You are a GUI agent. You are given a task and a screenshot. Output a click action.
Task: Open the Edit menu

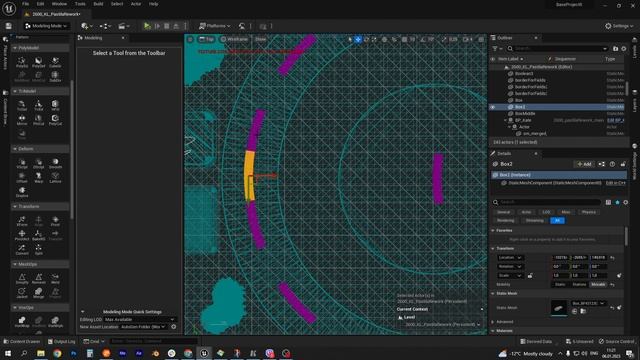[x=40, y=4]
